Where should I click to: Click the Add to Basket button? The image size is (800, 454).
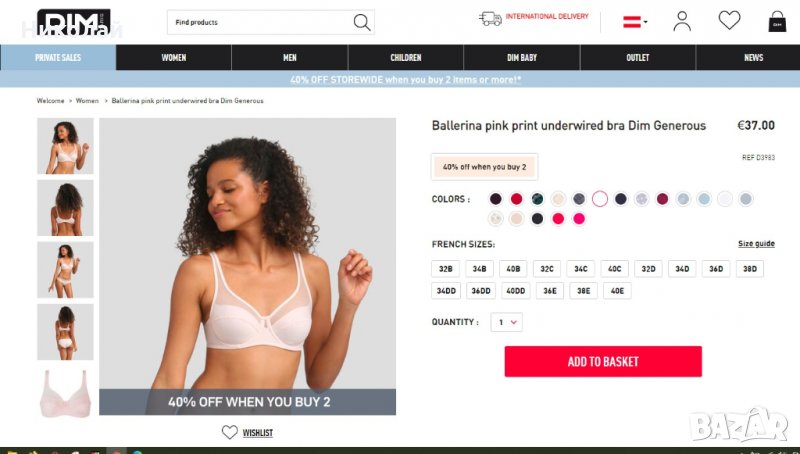[x=603, y=362]
